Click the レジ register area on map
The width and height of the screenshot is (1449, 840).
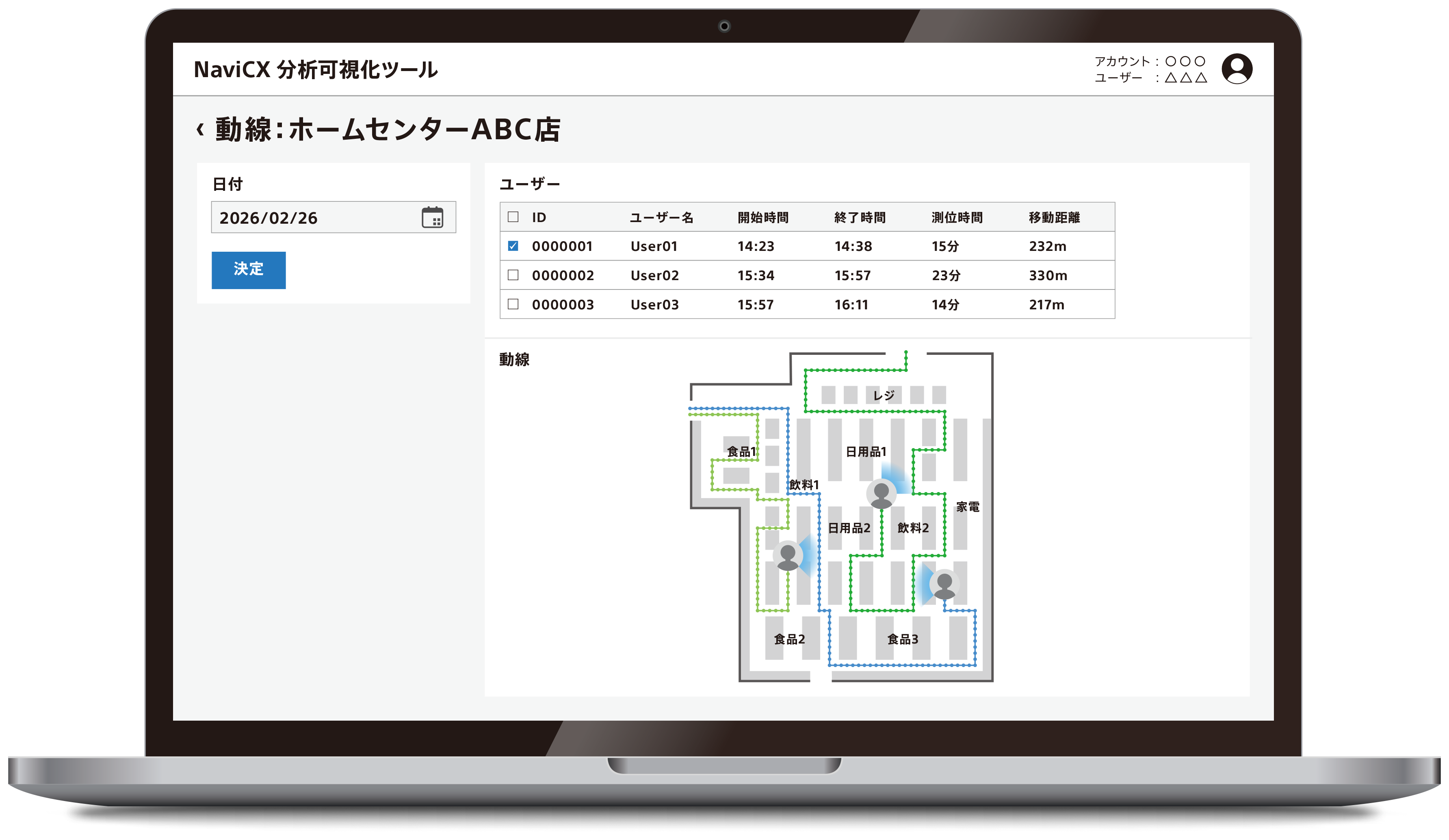(883, 395)
